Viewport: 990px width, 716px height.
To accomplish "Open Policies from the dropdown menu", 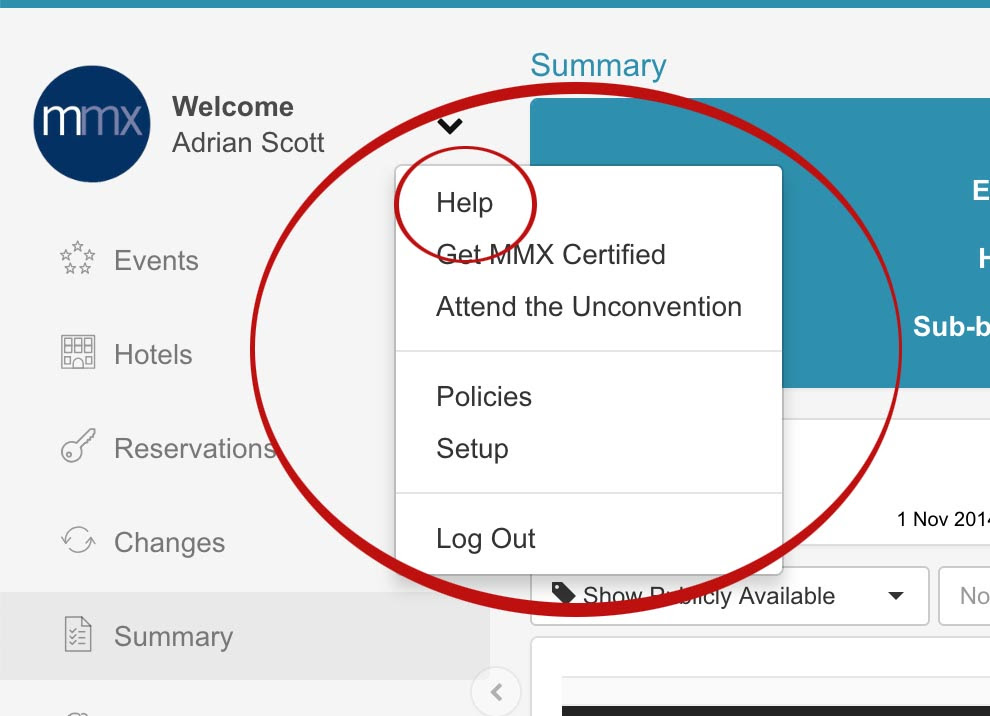I will [x=484, y=397].
